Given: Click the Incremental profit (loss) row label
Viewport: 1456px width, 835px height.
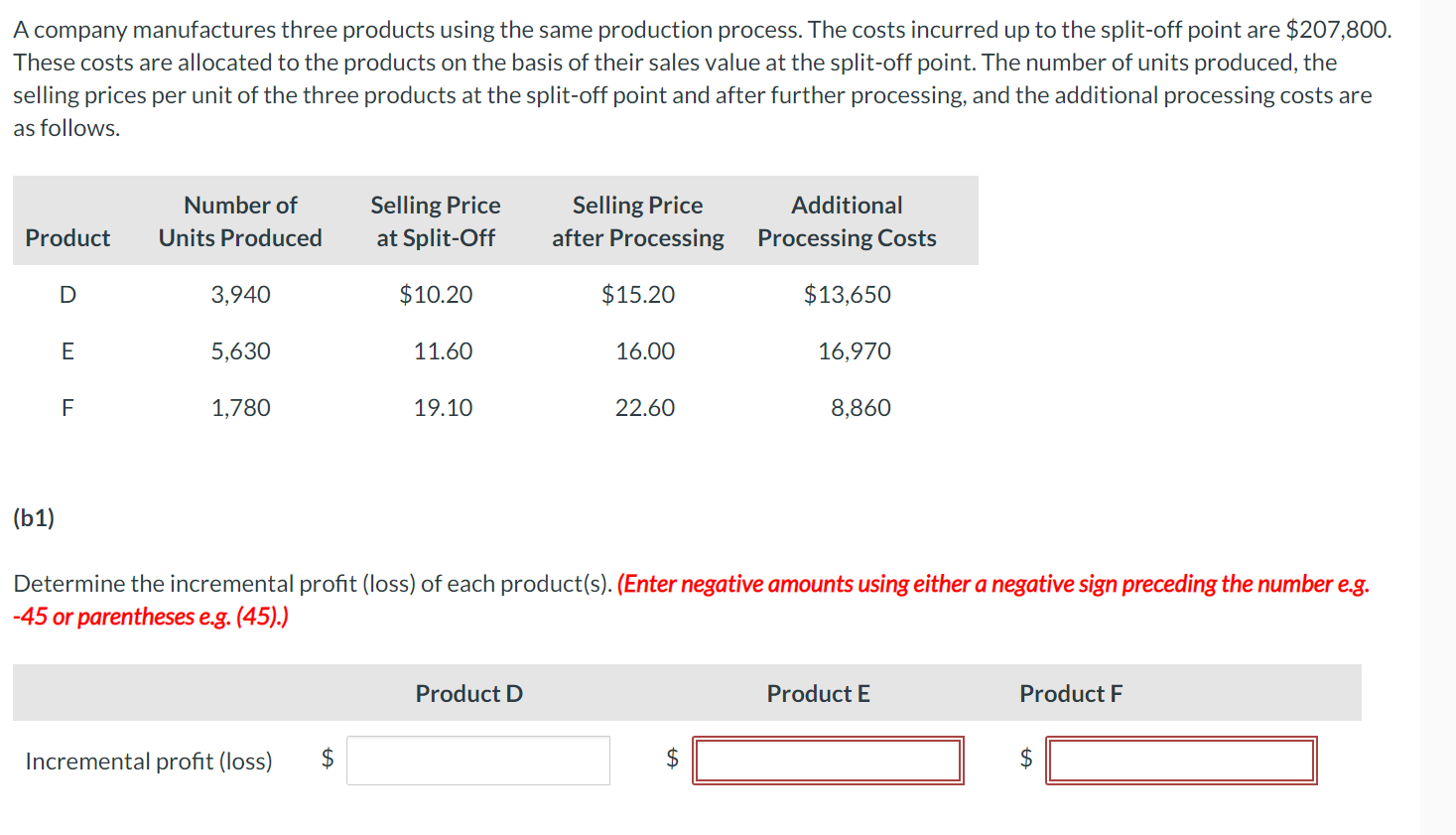Looking at the screenshot, I should pyautogui.click(x=148, y=761).
